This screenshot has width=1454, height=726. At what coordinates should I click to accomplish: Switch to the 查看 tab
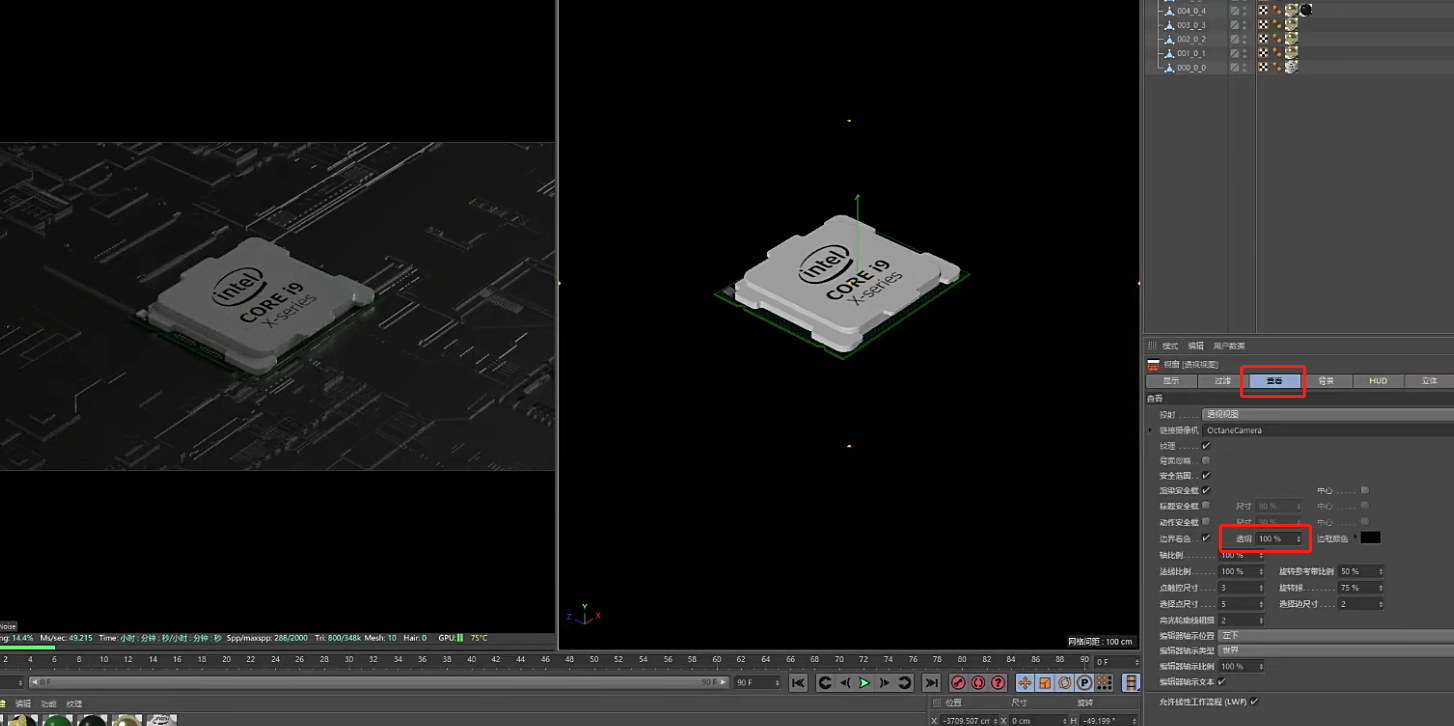click(x=1275, y=381)
